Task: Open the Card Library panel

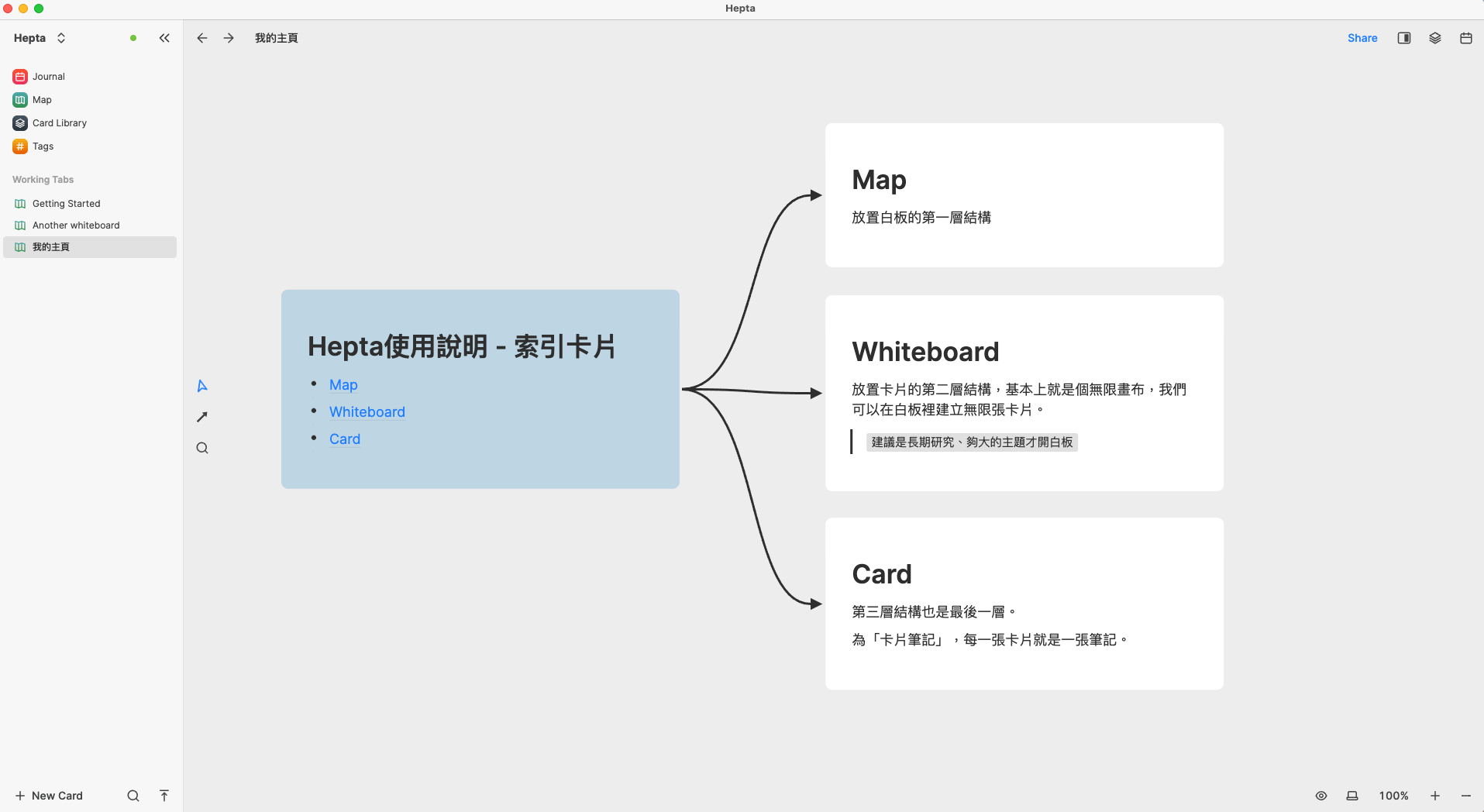Action: (58, 122)
